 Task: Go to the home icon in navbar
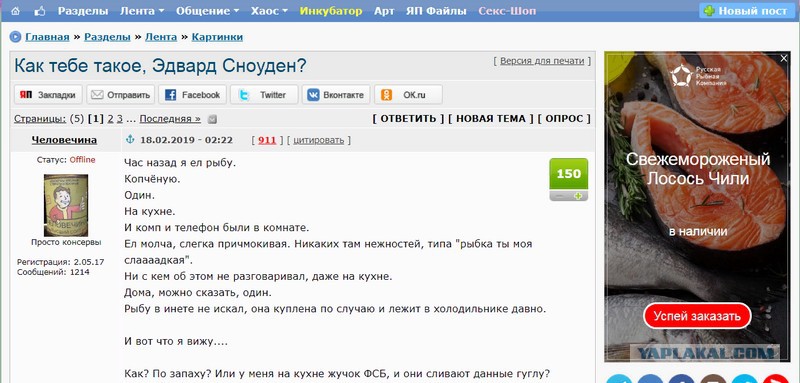(15, 11)
